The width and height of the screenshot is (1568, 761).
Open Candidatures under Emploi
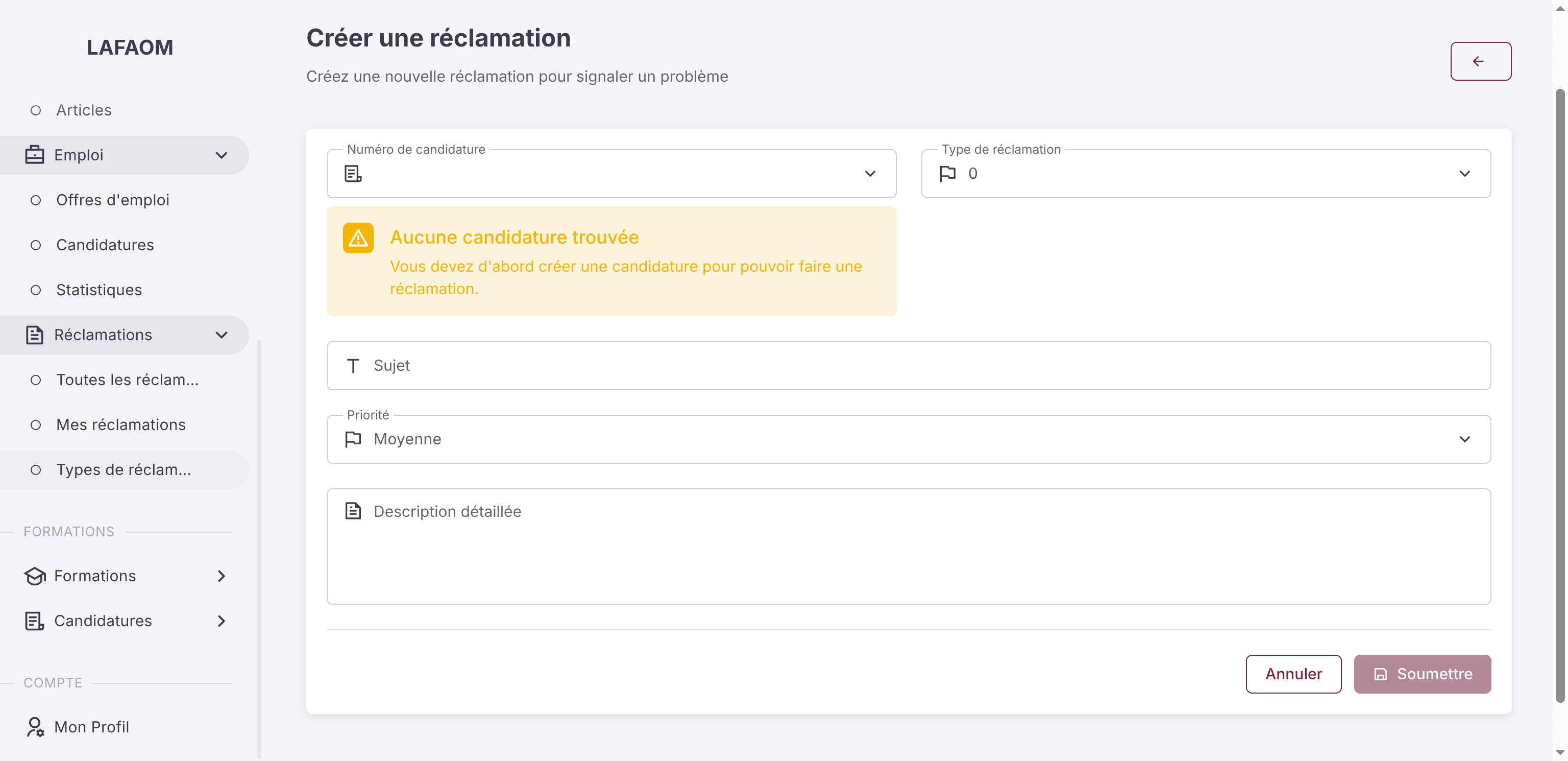coord(124,245)
